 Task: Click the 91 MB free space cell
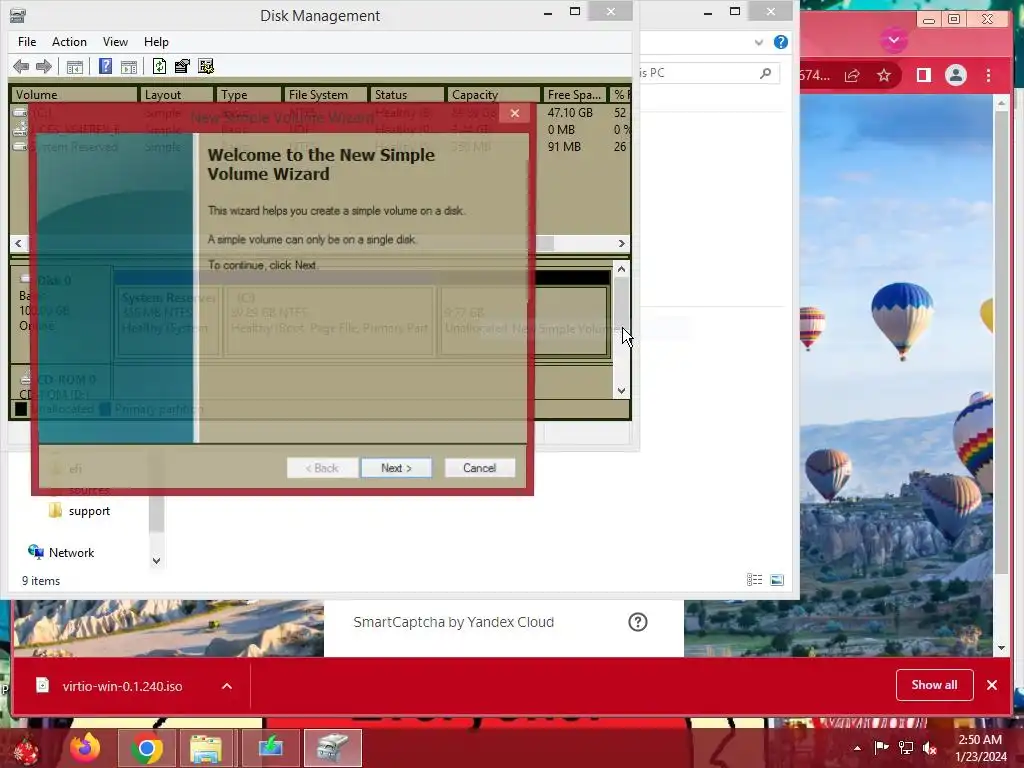(564, 147)
